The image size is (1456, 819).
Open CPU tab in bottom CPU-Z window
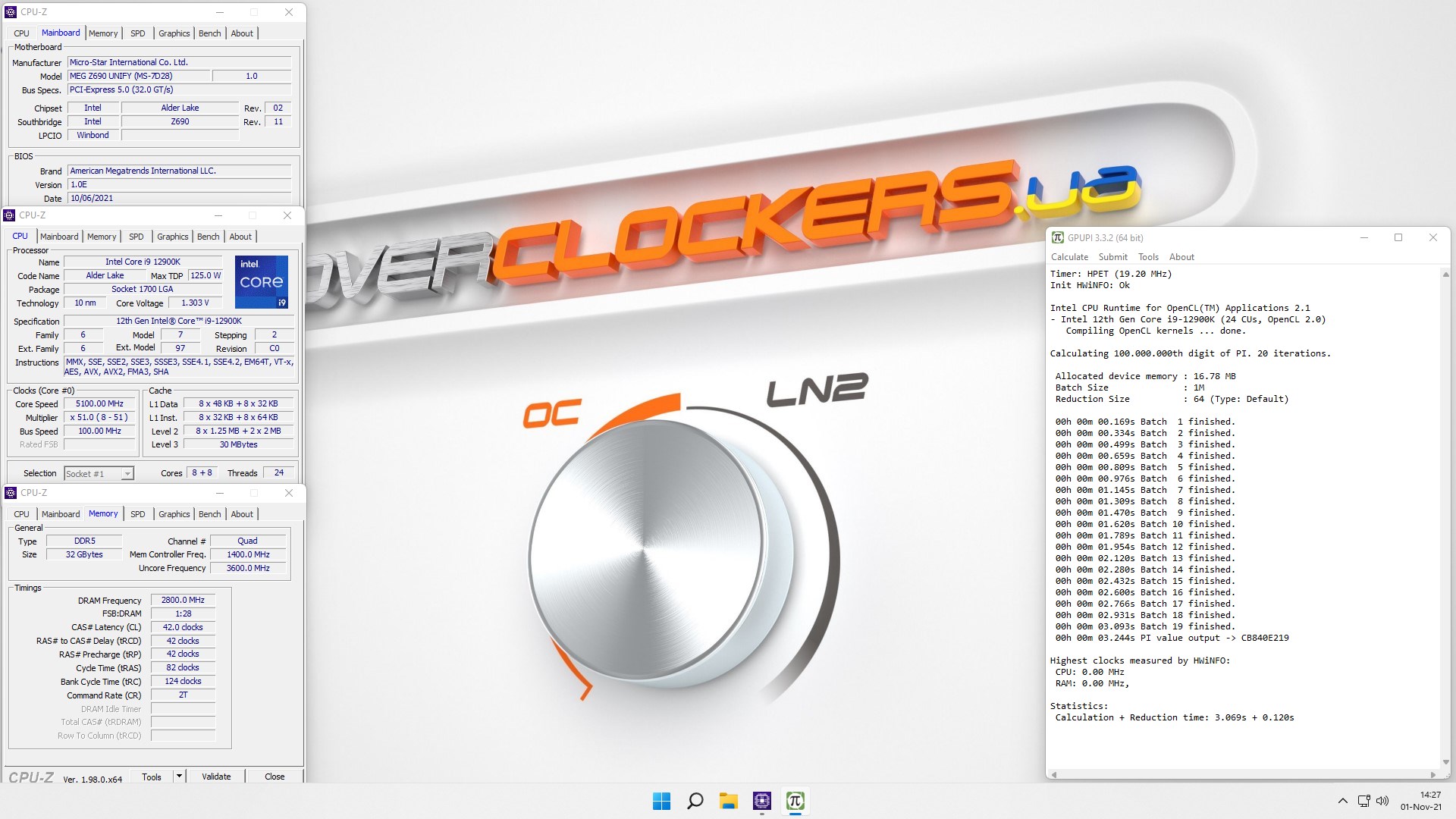21,514
